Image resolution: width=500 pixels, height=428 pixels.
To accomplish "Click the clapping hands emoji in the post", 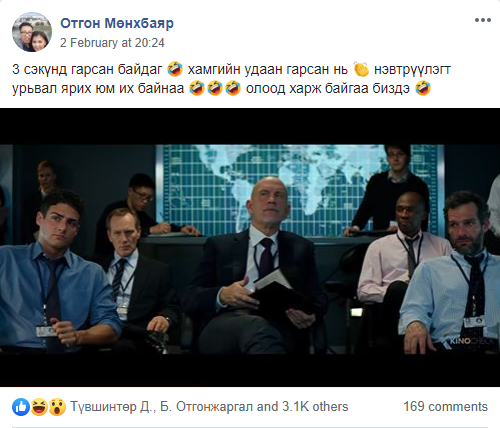I will (x=361, y=69).
